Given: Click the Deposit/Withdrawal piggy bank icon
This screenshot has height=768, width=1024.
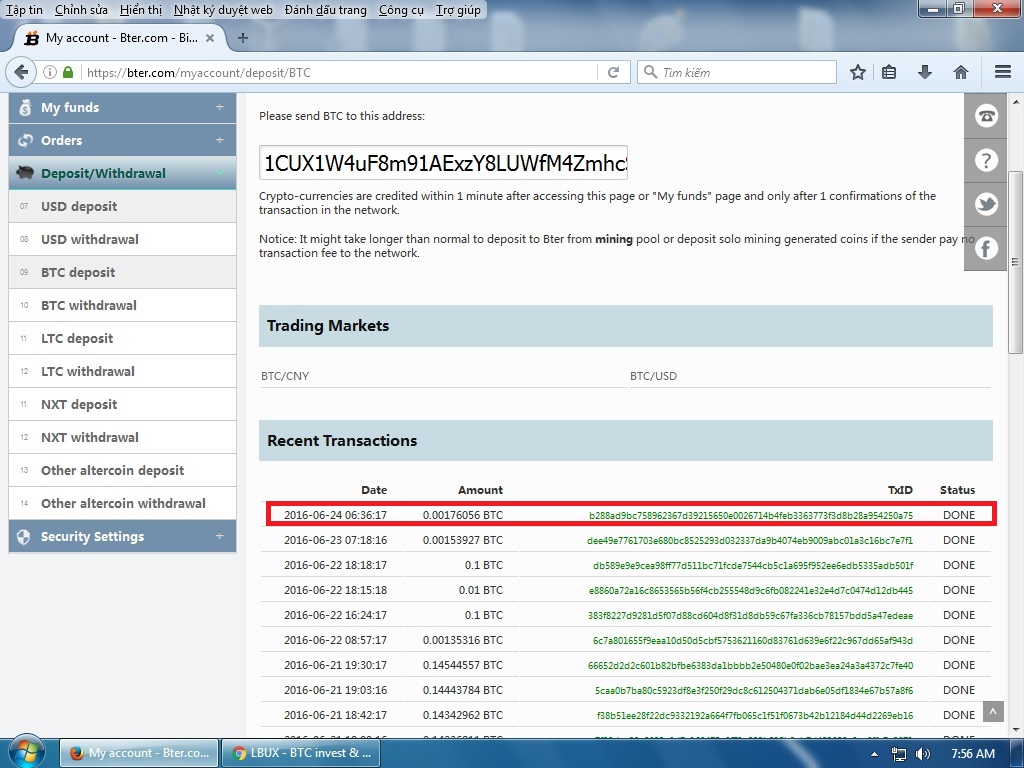Looking at the screenshot, I should [25, 173].
